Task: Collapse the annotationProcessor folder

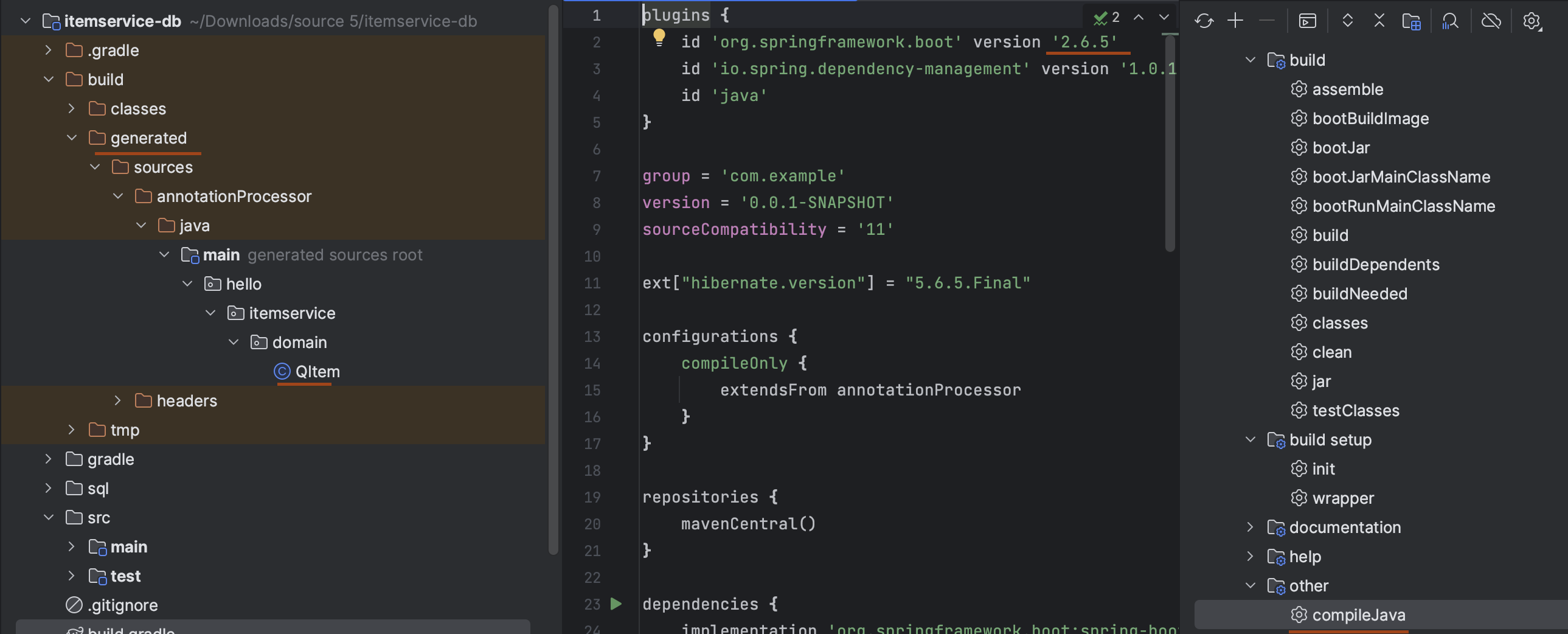Action: (118, 197)
